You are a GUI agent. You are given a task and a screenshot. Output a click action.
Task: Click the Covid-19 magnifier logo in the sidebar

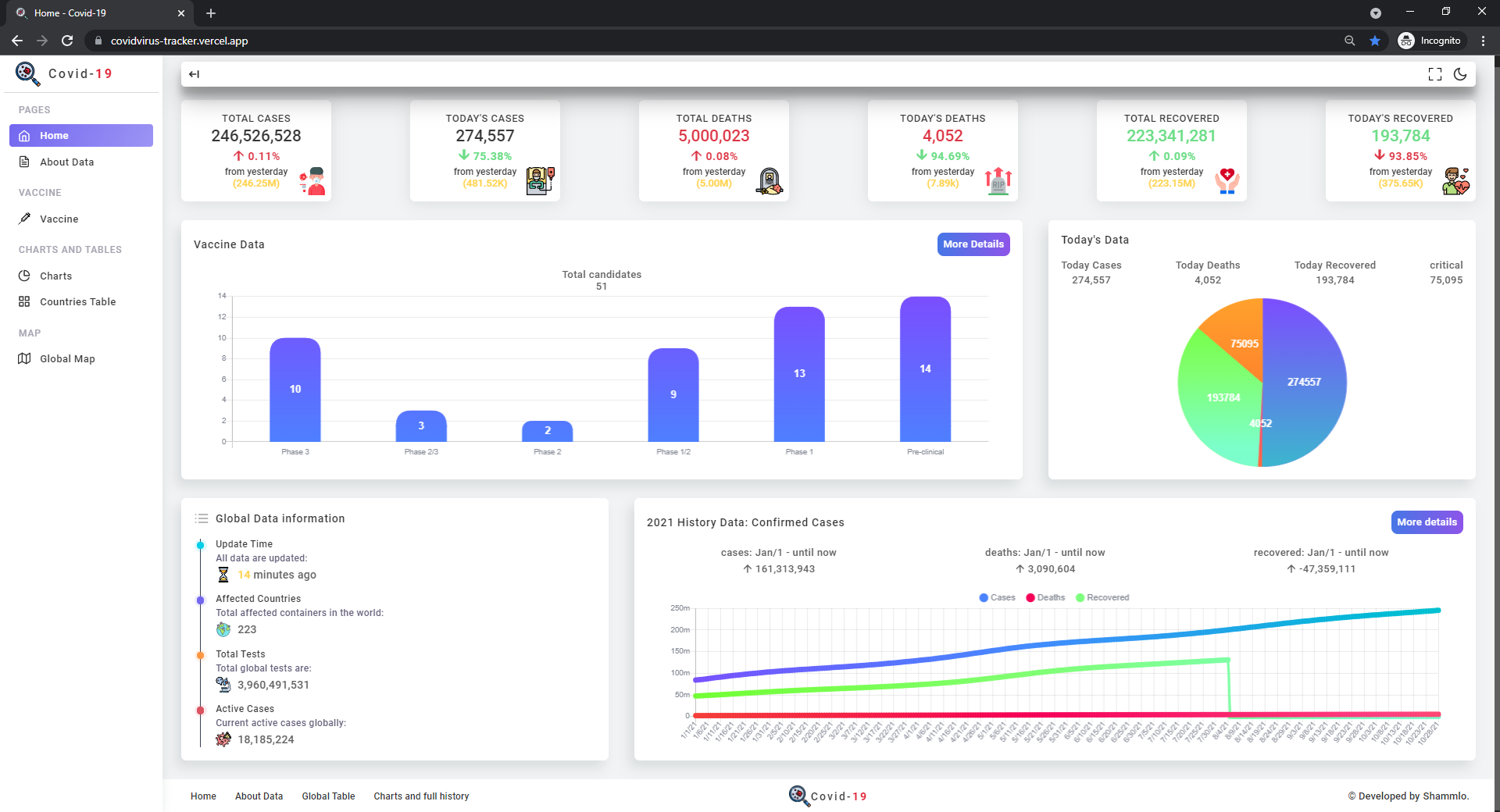(27, 73)
